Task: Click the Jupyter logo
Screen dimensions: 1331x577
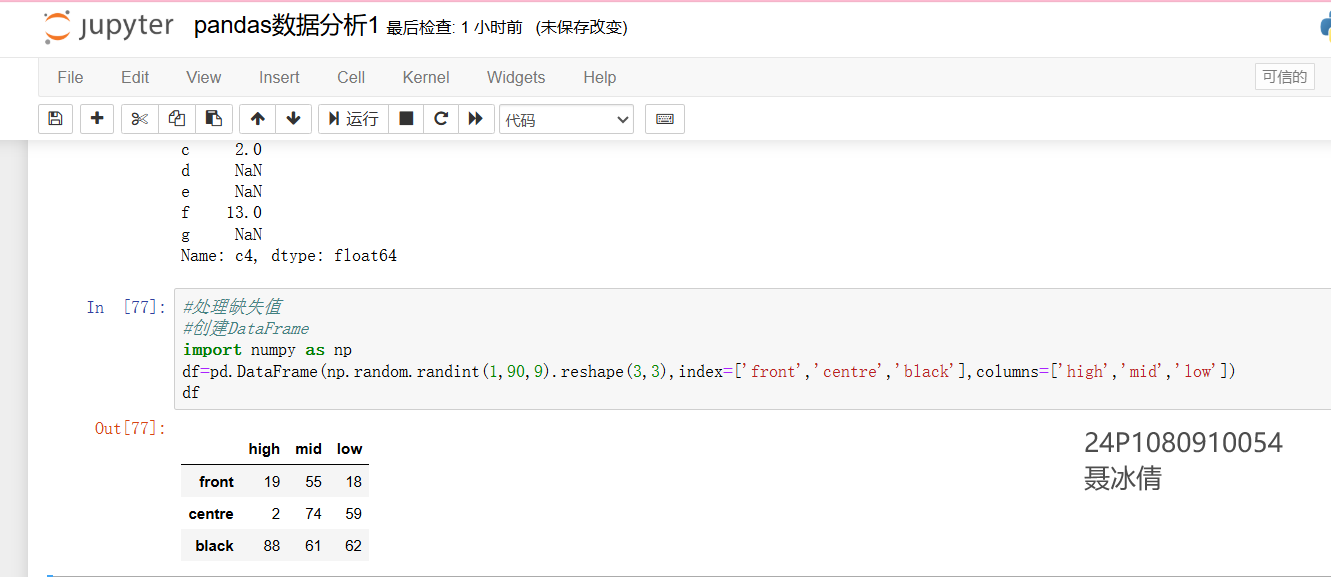Action: point(109,27)
